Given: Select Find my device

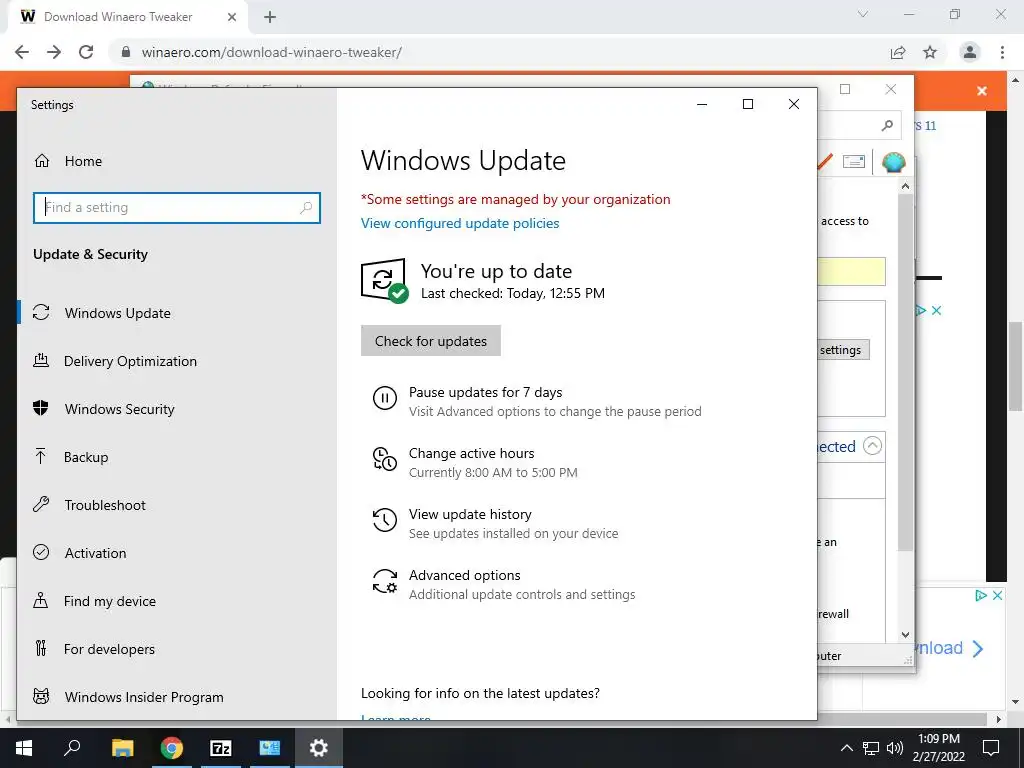Looking at the screenshot, I should click(110, 601).
